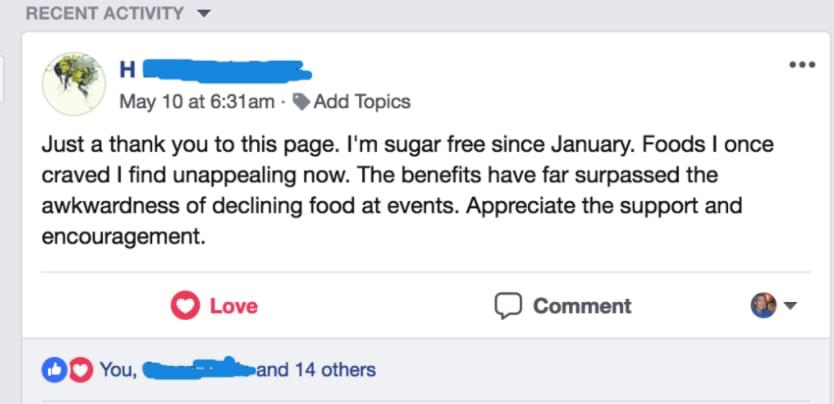This screenshot has height=404, width=834.
Task: Open the red heart reaction in reactions summary
Action: pos(80,369)
